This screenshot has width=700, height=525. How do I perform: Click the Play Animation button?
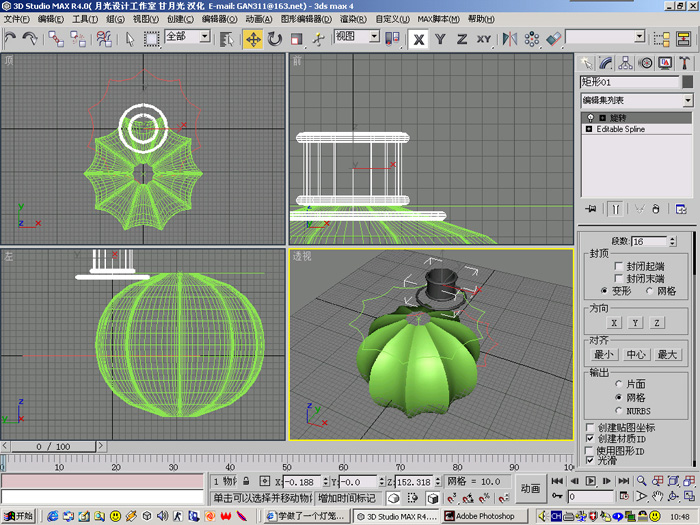[590, 481]
